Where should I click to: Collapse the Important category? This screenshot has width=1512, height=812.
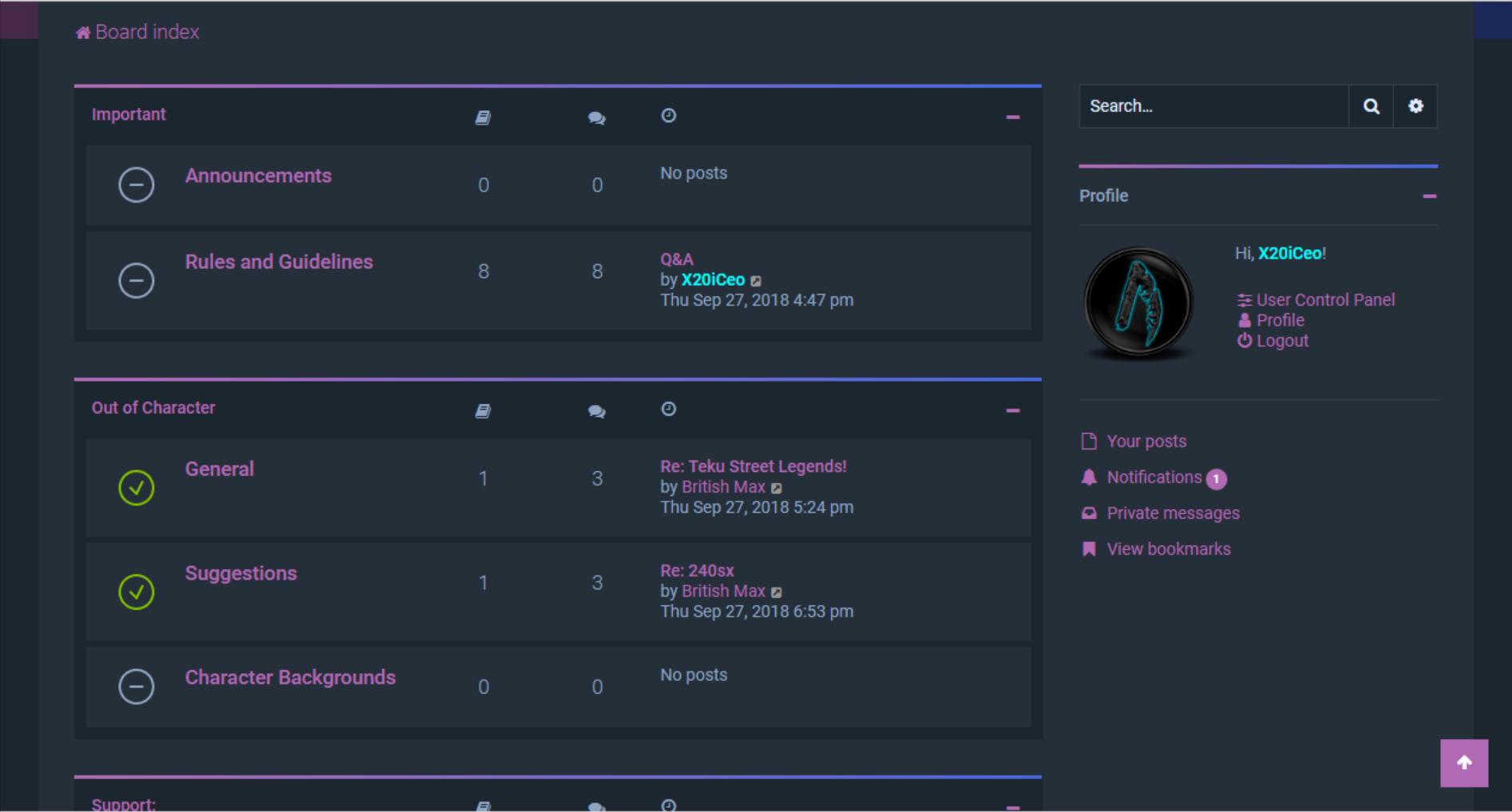1012,117
